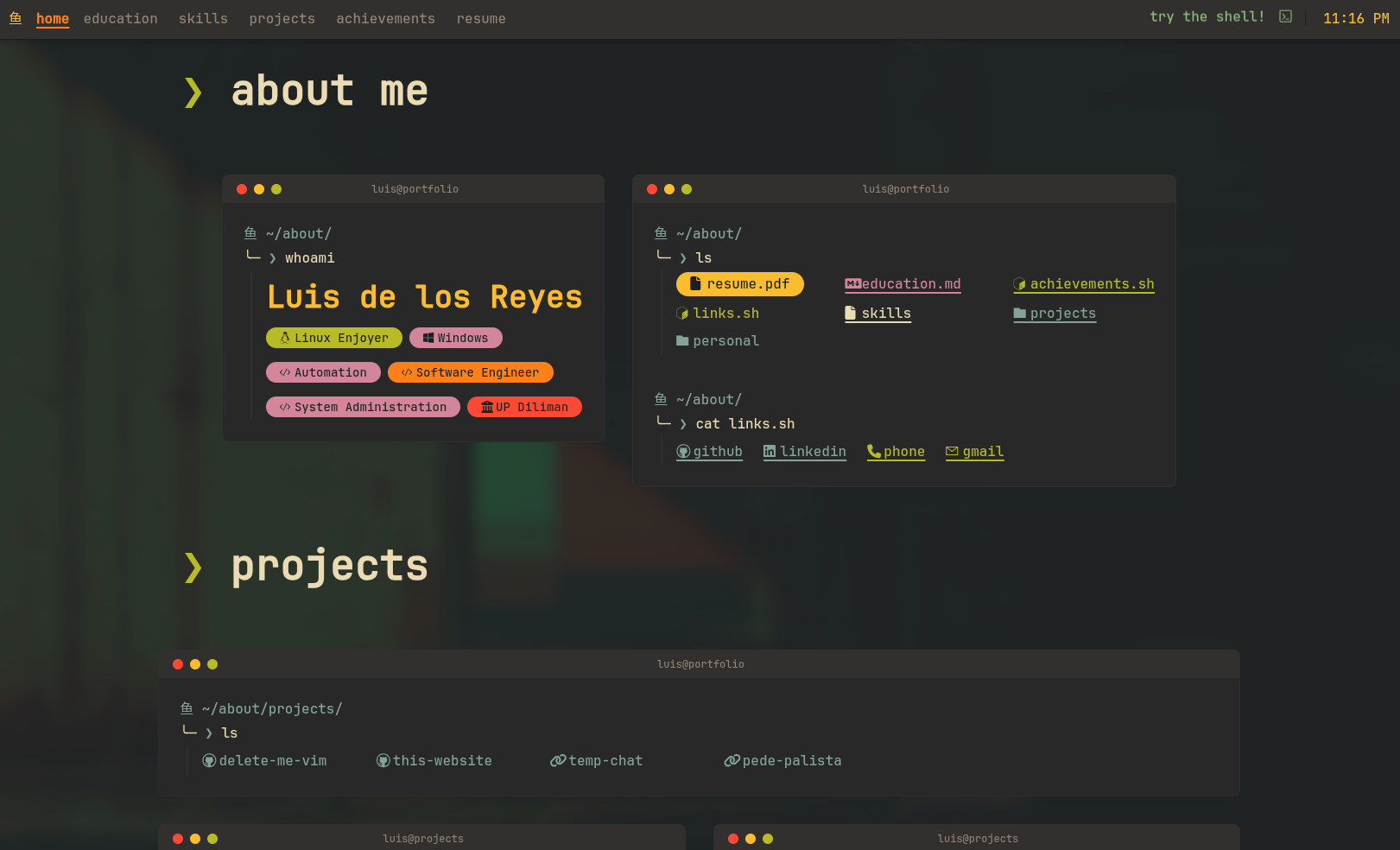Click the try the shell! text
Screen dimensions: 1400x850
pyautogui.click(x=1207, y=16)
